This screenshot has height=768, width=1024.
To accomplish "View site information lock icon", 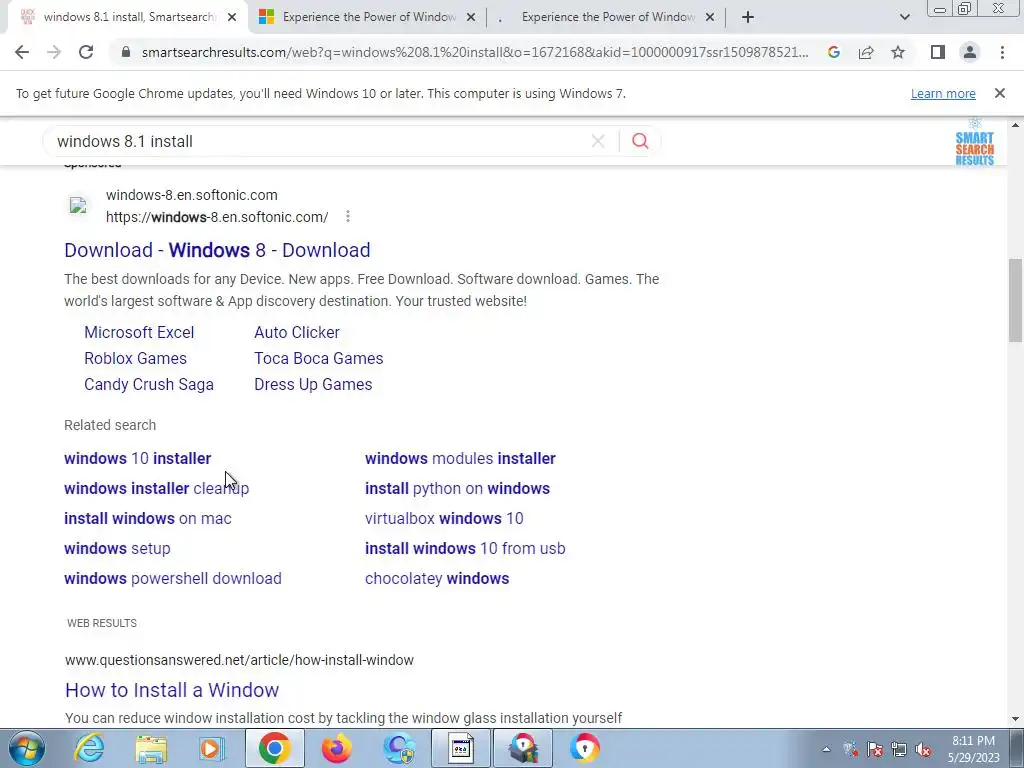I will point(126,52).
